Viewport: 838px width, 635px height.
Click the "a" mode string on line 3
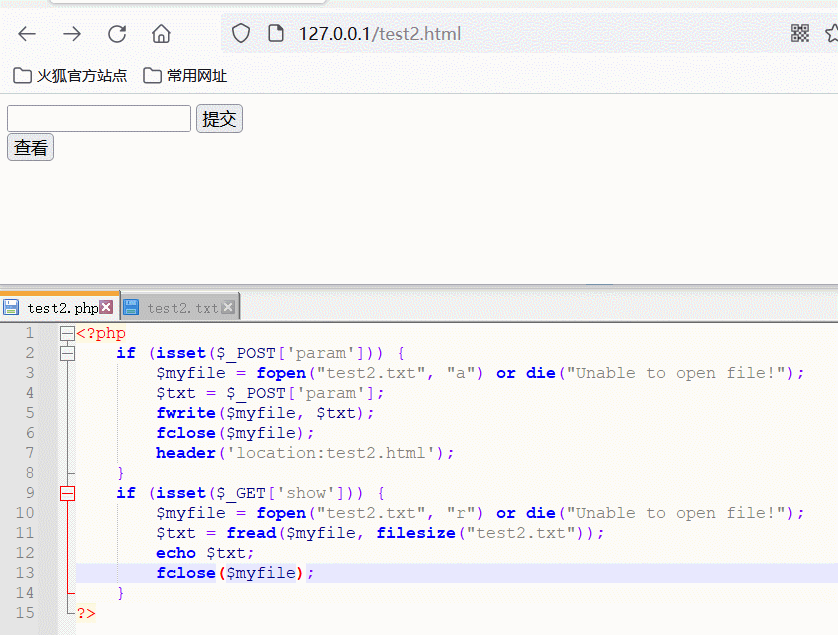(461, 373)
